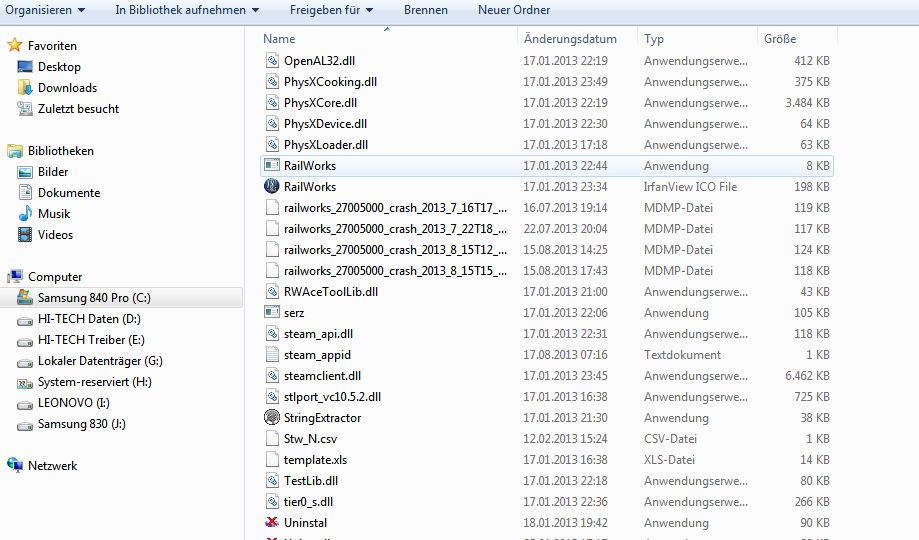Click the steam_appid text document icon
This screenshot has height=540, width=919.
point(271,354)
